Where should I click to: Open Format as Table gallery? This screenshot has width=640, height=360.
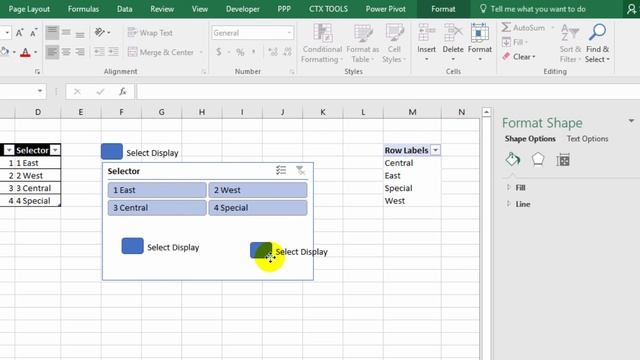(x=362, y=43)
